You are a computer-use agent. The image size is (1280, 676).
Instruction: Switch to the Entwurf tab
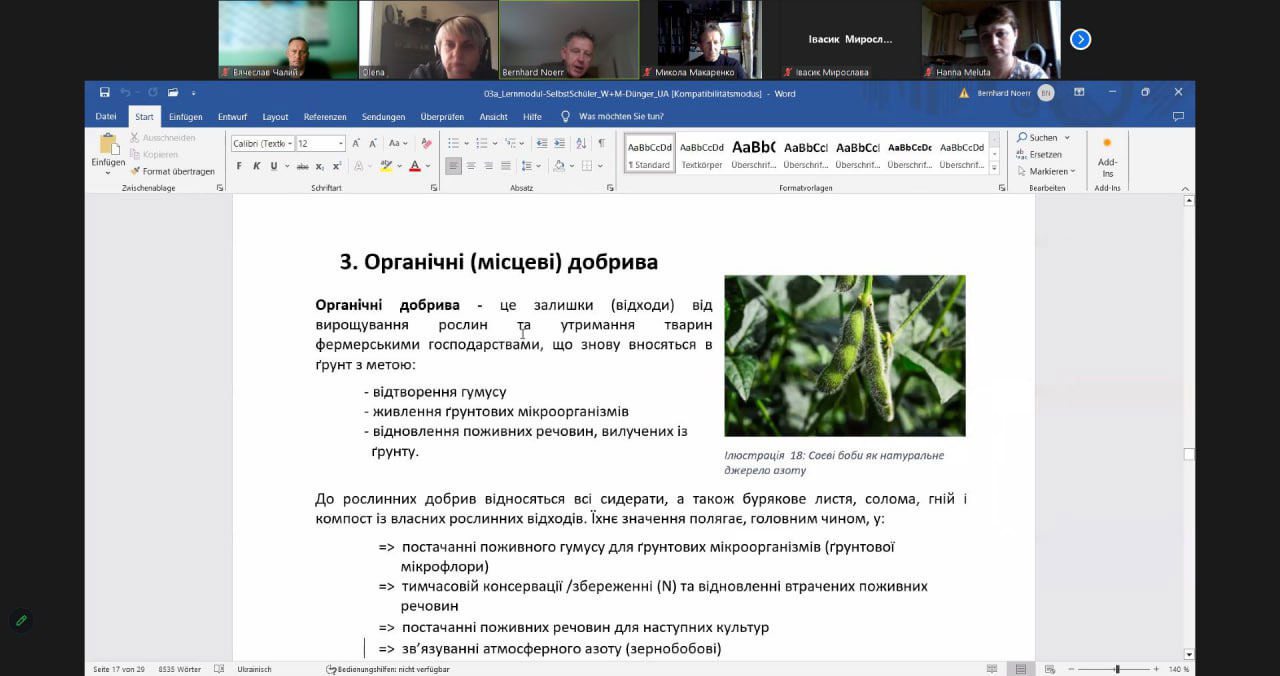click(232, 117)
